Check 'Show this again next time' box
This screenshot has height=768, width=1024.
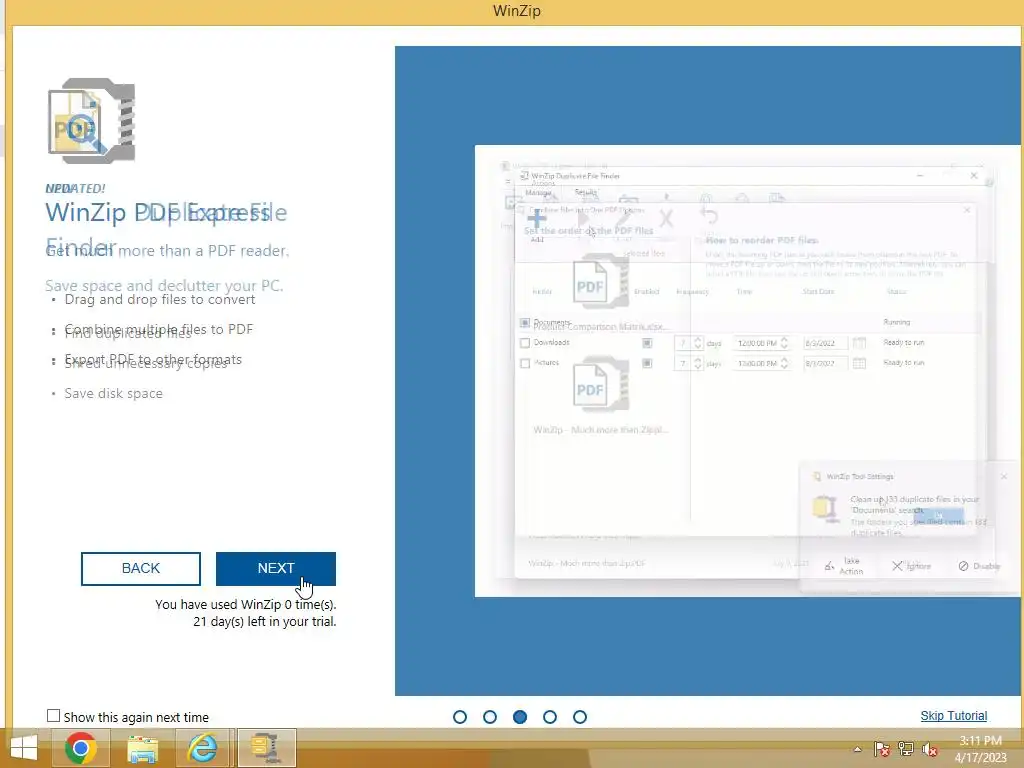tap(54, 716)
